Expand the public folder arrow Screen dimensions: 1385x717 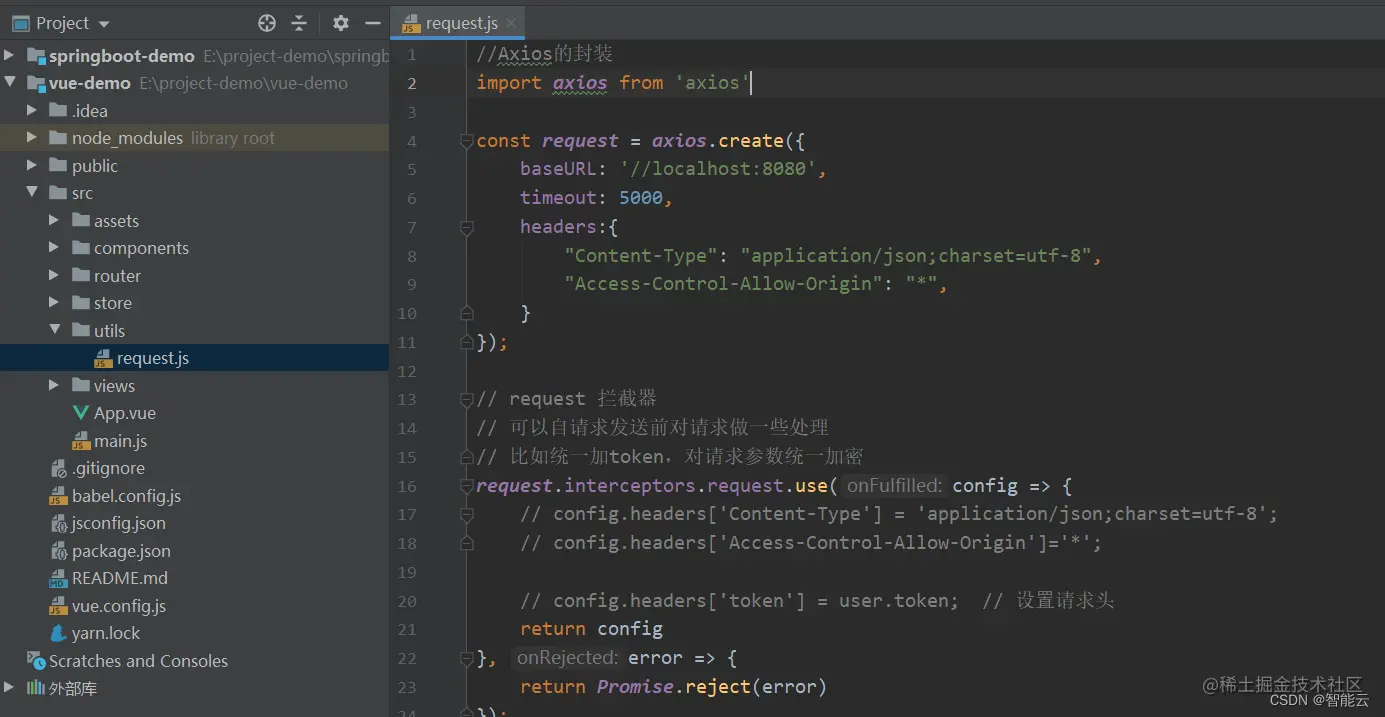pyautogui.click(x=32, y=165)
